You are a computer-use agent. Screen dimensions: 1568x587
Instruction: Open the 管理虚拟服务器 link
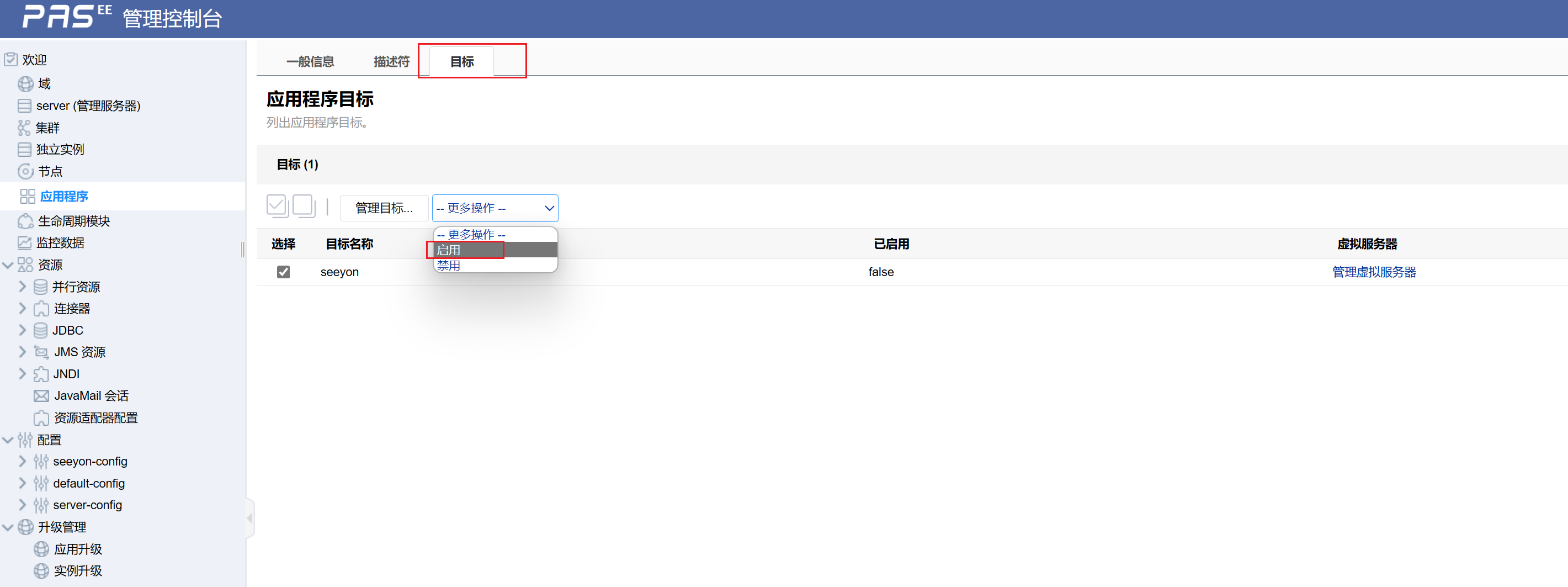1374,272
